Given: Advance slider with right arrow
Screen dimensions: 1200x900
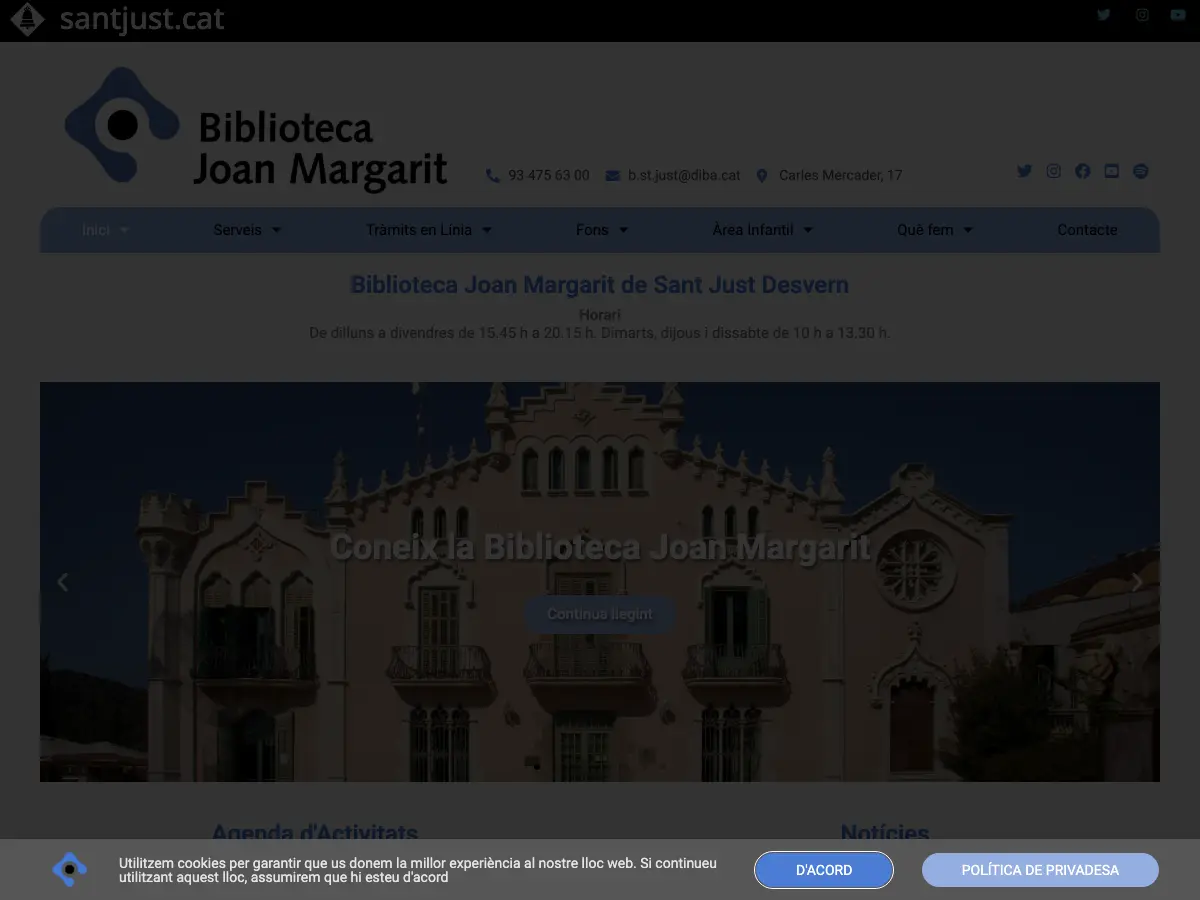Looking at the screenshot, I should [x=1137, y=582].
